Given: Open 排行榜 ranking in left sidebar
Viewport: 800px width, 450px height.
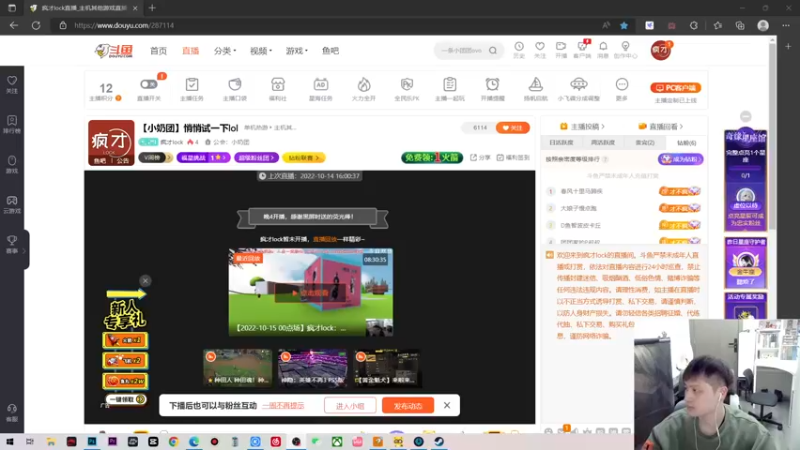Looking at the screenshot, I should tap(12, 124).
